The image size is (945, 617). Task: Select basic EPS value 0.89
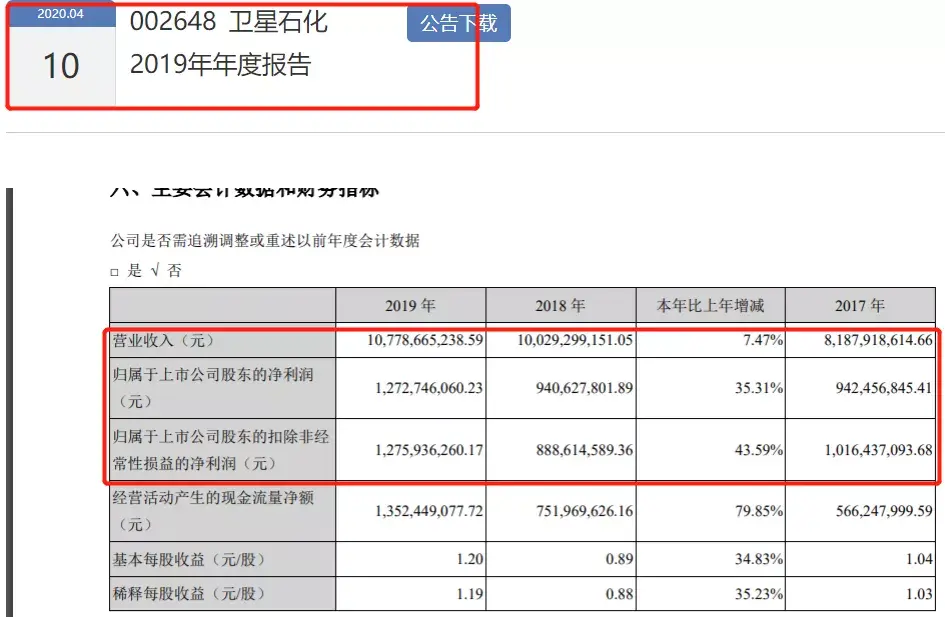tap(620, 559)
